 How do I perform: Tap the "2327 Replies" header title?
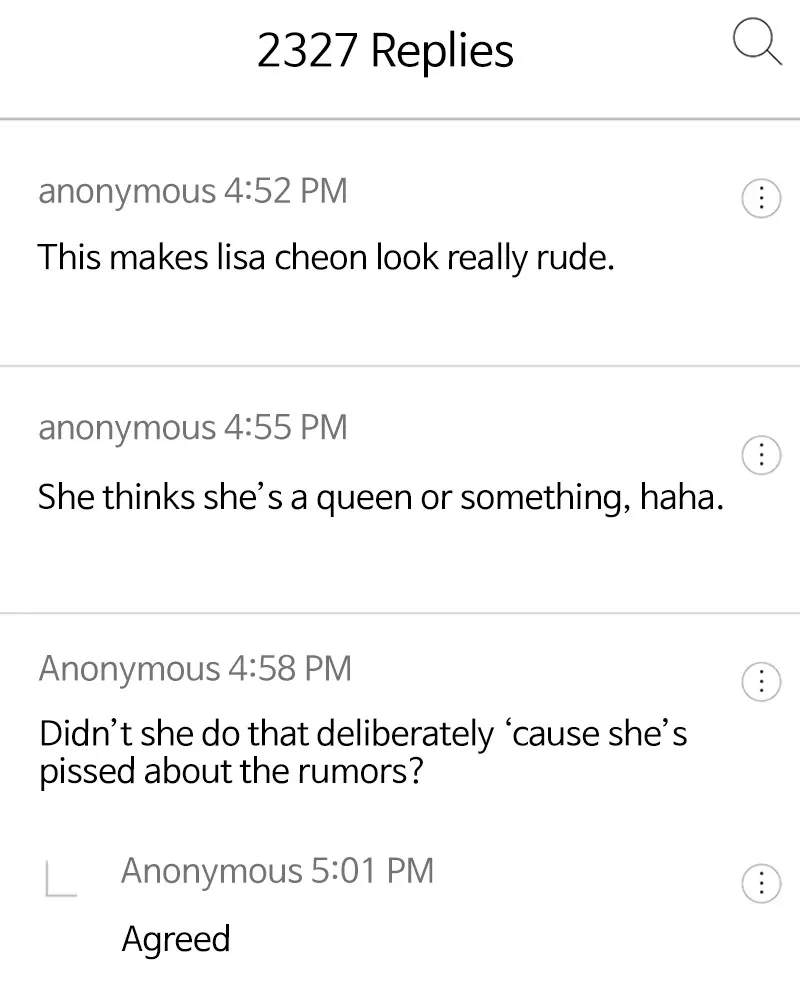(x=385, y=51)
